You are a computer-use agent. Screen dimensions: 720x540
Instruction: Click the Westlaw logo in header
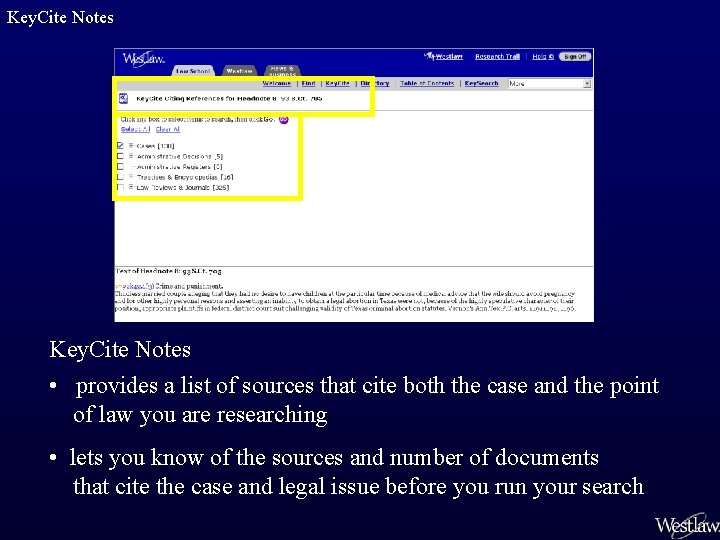pyautogui.click(x=143, y=59)
